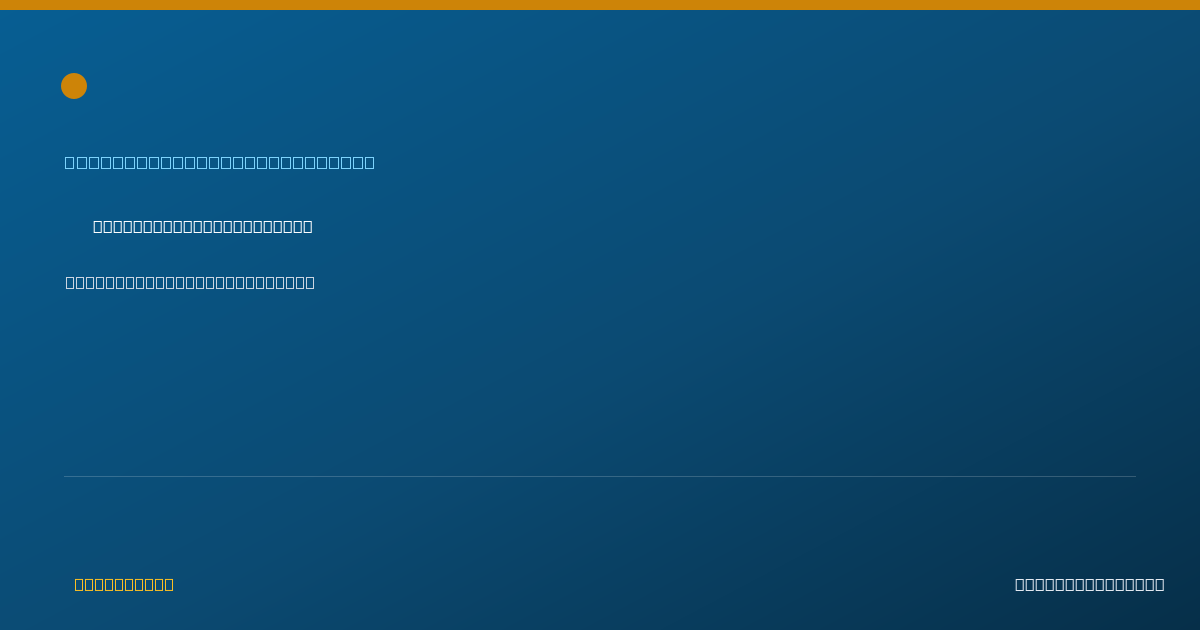Screen dimensions: 1200x630
Task: Click the left end of divider line
Action: 65,476
